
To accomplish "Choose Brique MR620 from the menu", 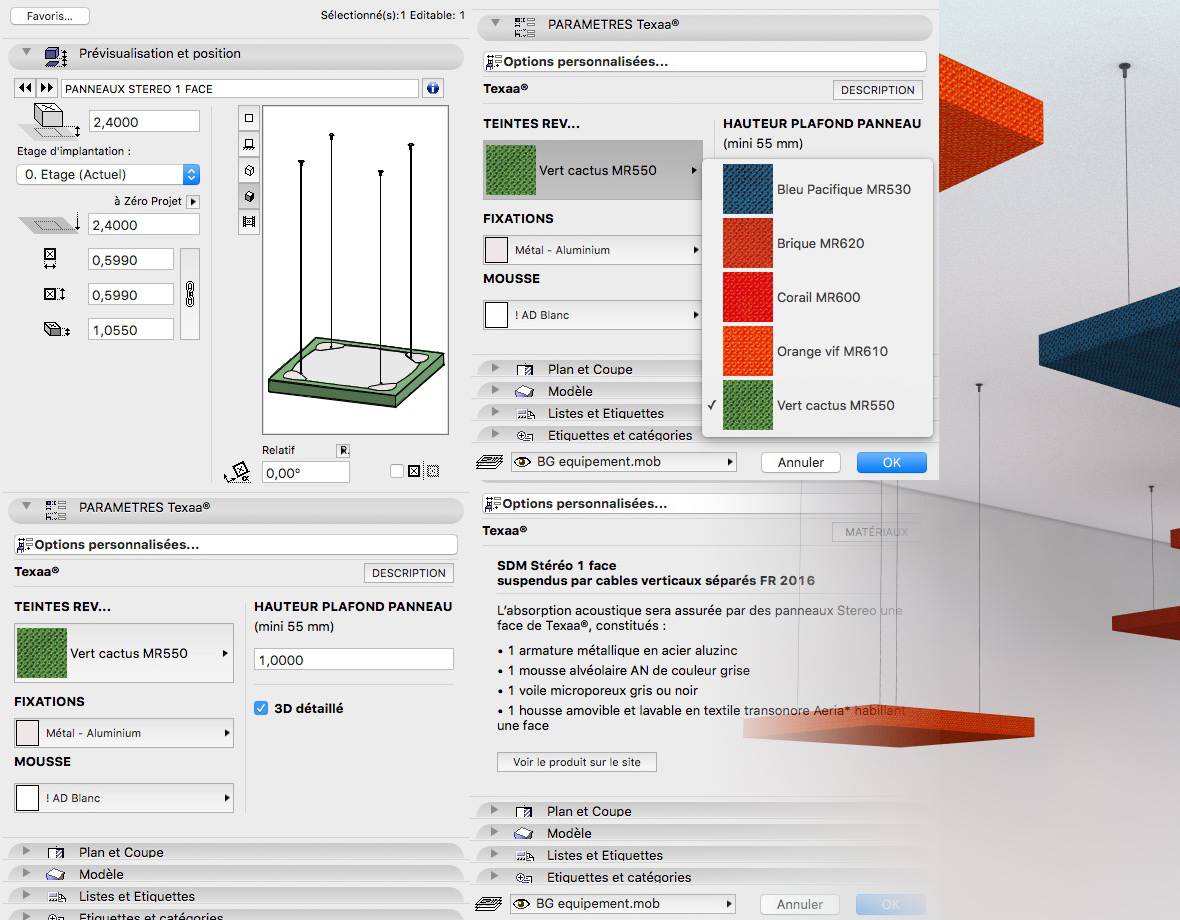I will (x=817, y=244).
